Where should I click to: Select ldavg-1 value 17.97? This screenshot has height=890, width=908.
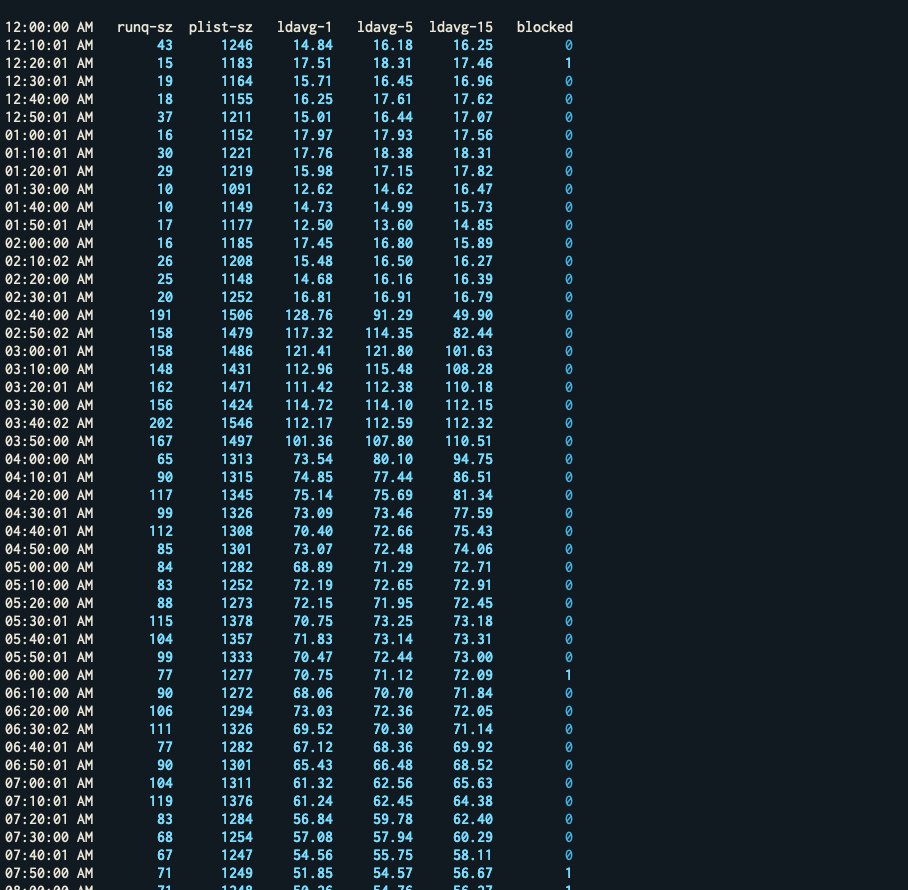point(313,135)
